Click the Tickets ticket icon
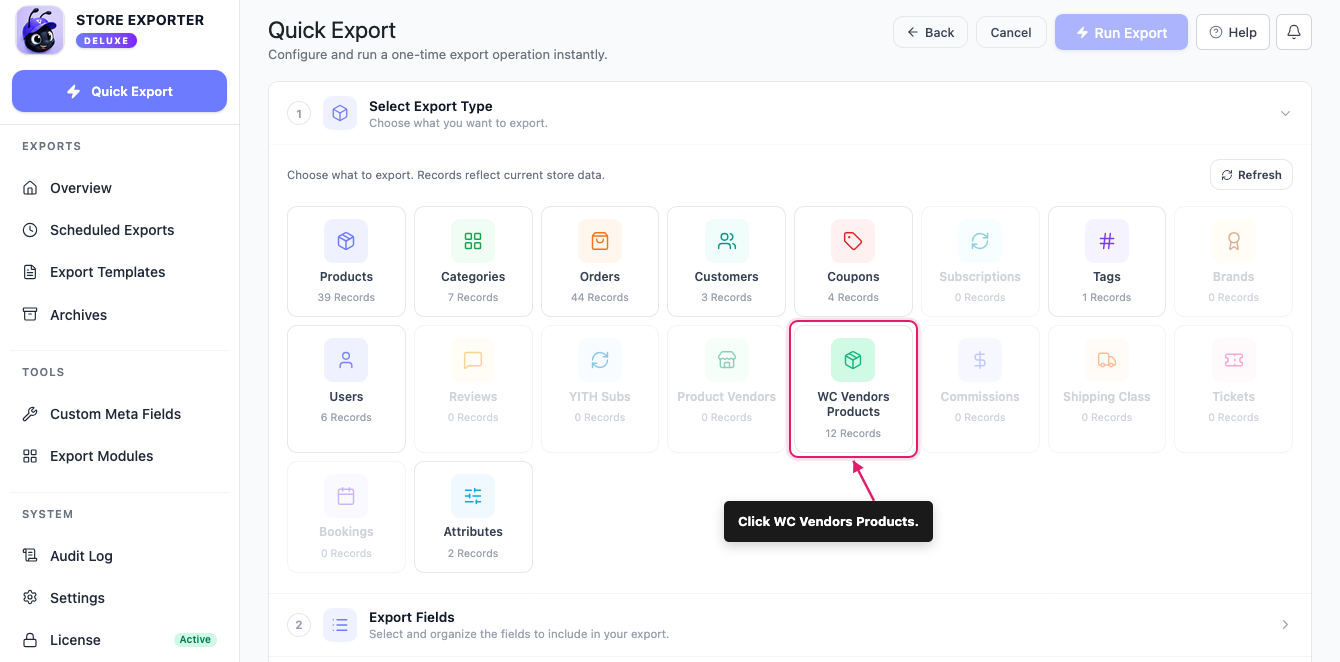 1233,360
